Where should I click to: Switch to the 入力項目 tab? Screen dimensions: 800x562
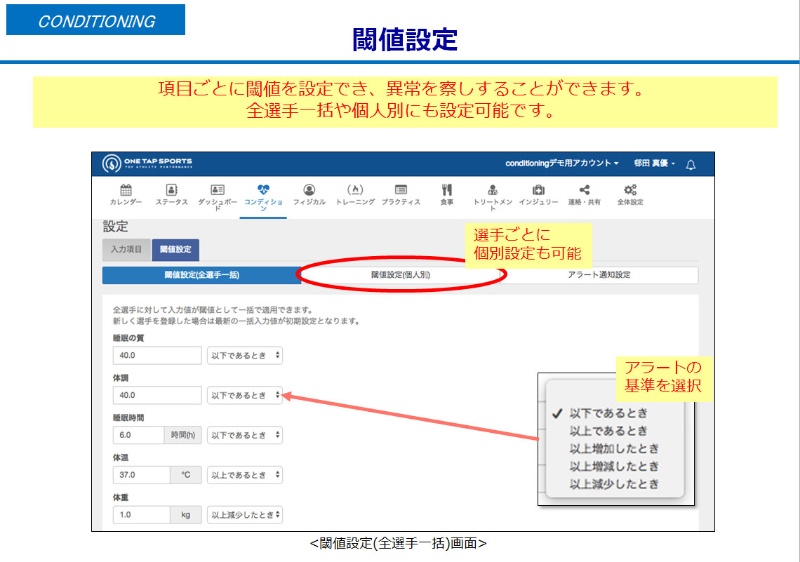(x=126, y=249)
